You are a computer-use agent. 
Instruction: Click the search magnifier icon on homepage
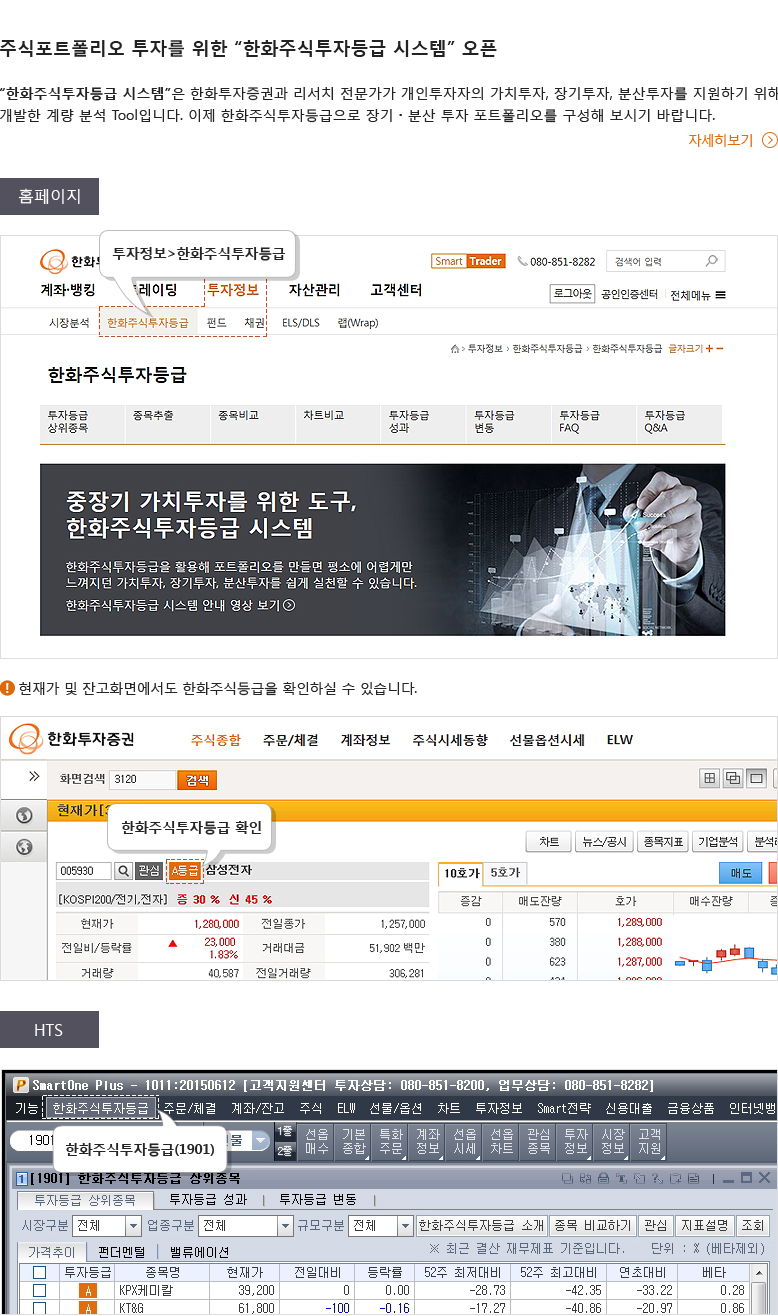point(711,261)
